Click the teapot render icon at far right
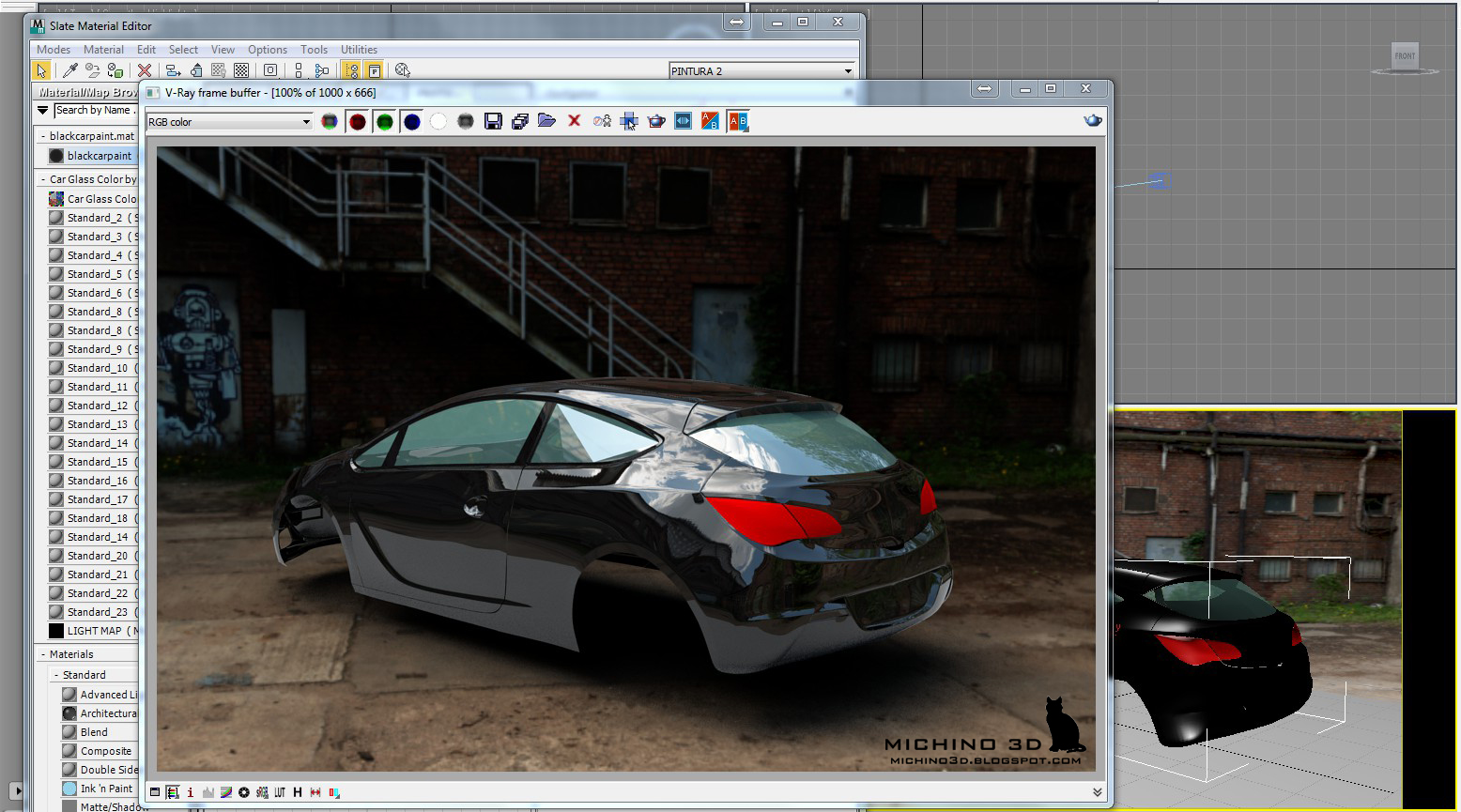Viewport: 1461px width, 812px height. coord(1093,121)
